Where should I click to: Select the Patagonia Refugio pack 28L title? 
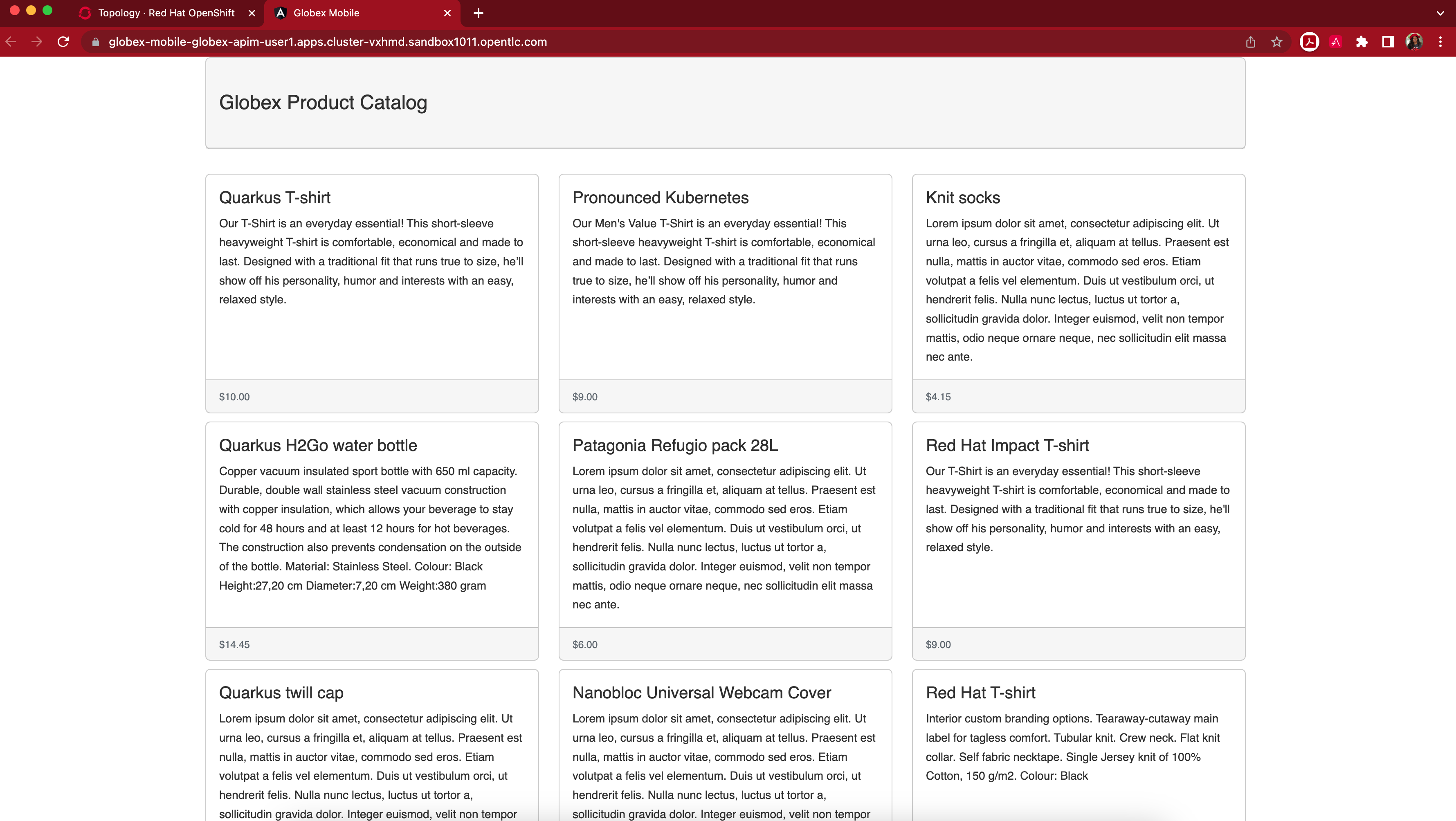click(x=675, y=445)
